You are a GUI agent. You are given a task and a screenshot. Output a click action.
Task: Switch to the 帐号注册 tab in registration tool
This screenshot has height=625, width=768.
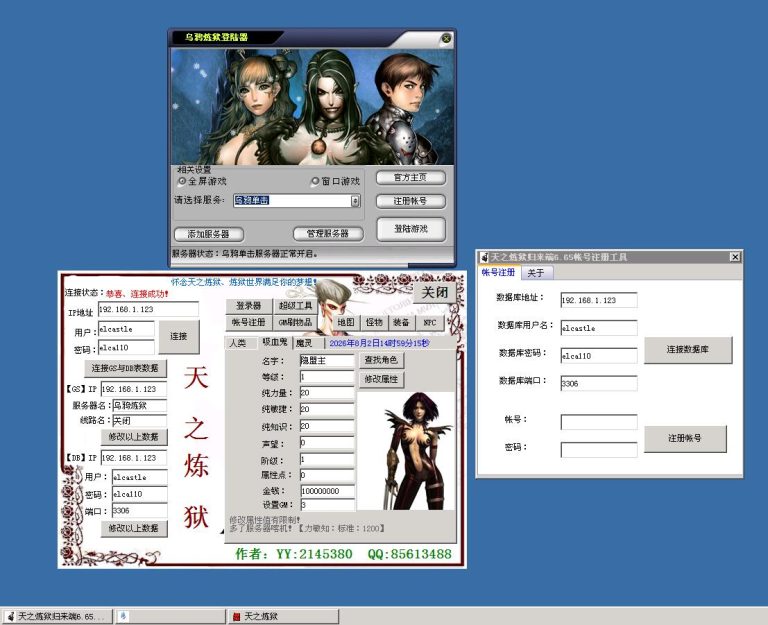tap(499, 272)
